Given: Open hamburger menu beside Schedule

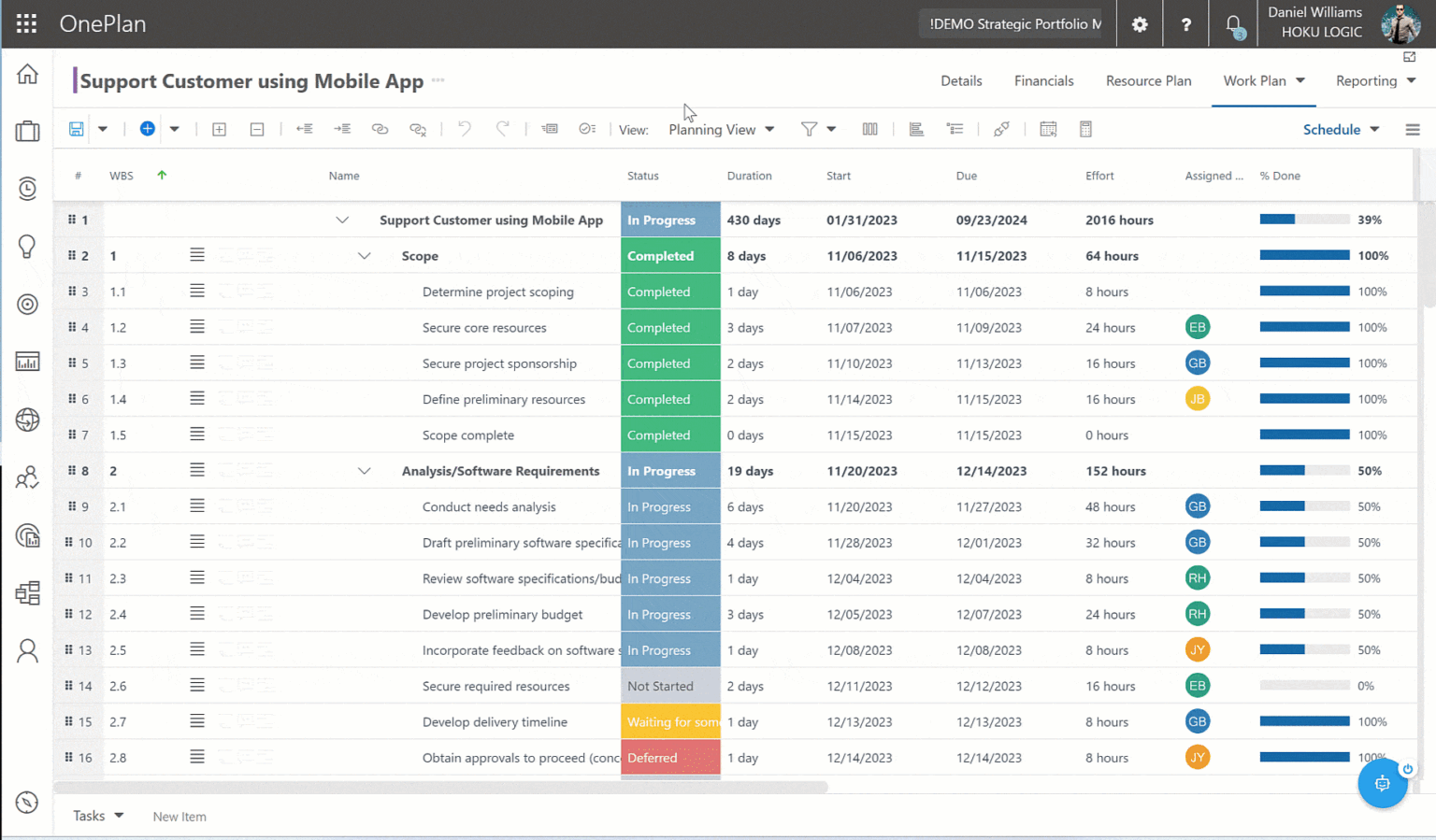Looking at the screenshot, I should (1413, 130).
